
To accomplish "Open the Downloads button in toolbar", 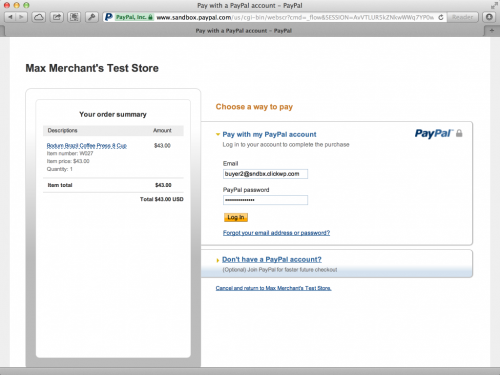I will tap(489, 17).
